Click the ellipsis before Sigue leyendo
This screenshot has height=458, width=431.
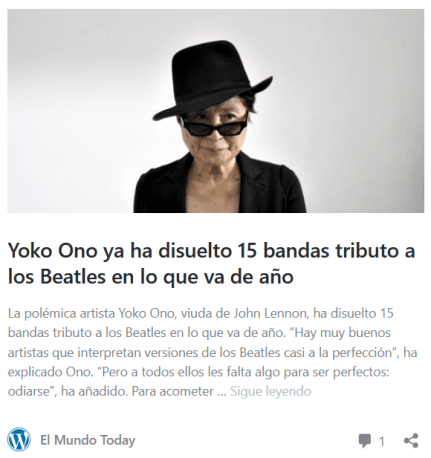pyautogui.click(x=222, y=394)
